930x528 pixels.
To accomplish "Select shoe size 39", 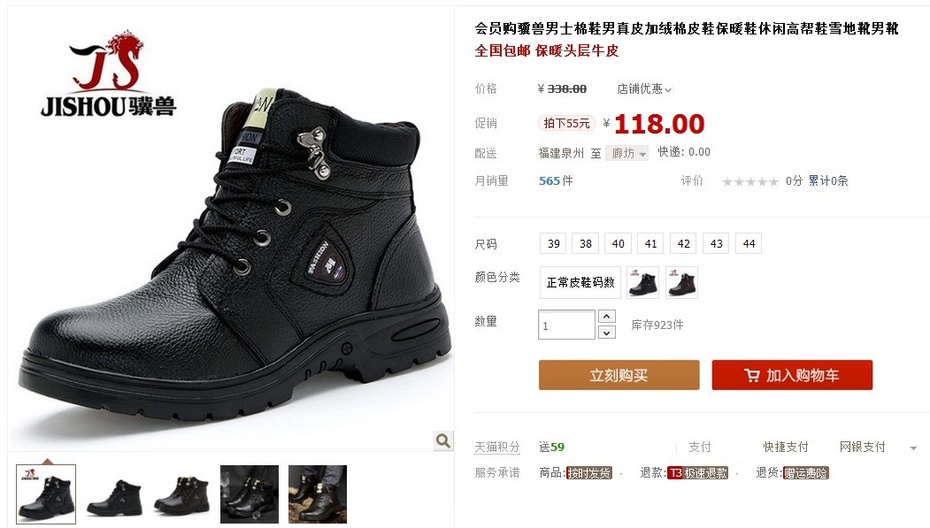I will [553, 244].
